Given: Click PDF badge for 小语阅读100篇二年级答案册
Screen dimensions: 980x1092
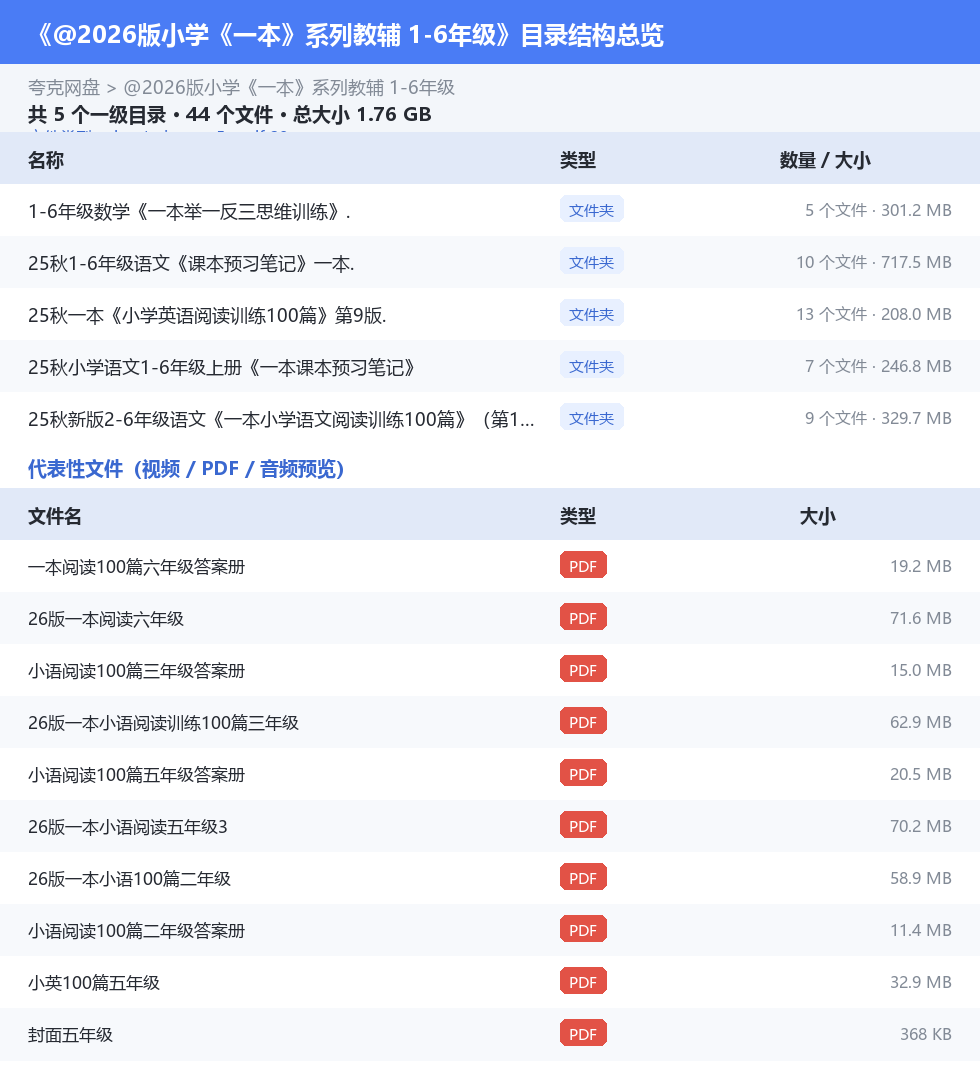Looking at the screenshot, I should (583, 930).
